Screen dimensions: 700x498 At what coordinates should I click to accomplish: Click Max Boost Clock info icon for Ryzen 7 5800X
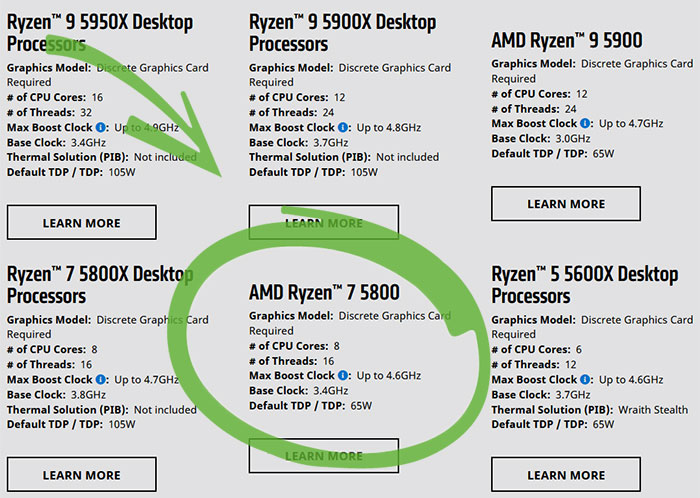101,379
